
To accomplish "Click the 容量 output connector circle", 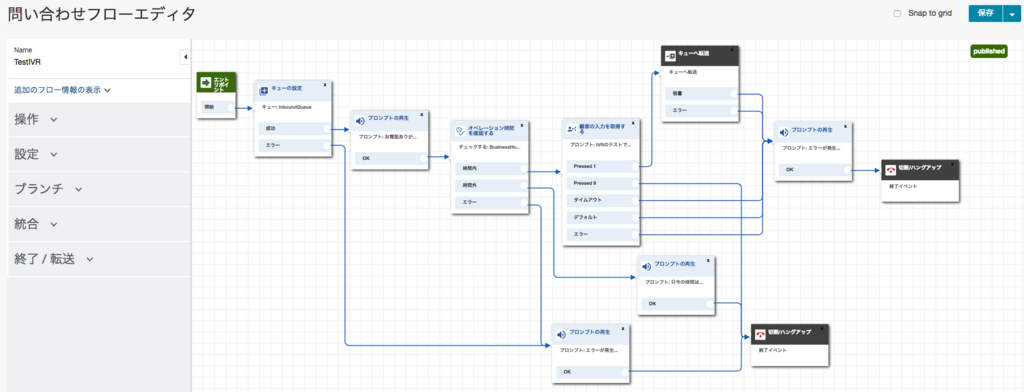I will pos(734,95).
